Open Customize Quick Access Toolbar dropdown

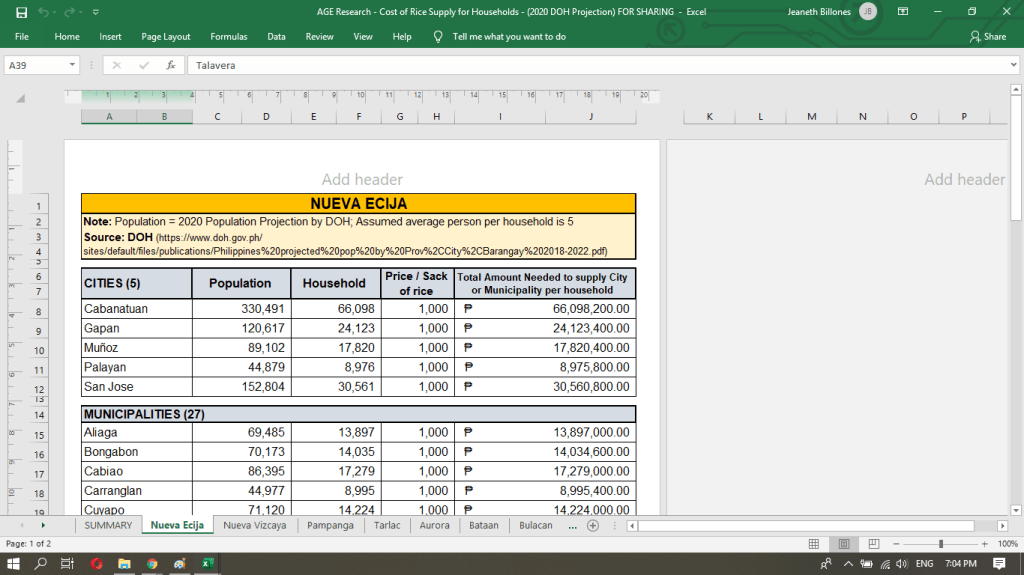[x=95, y=12]
